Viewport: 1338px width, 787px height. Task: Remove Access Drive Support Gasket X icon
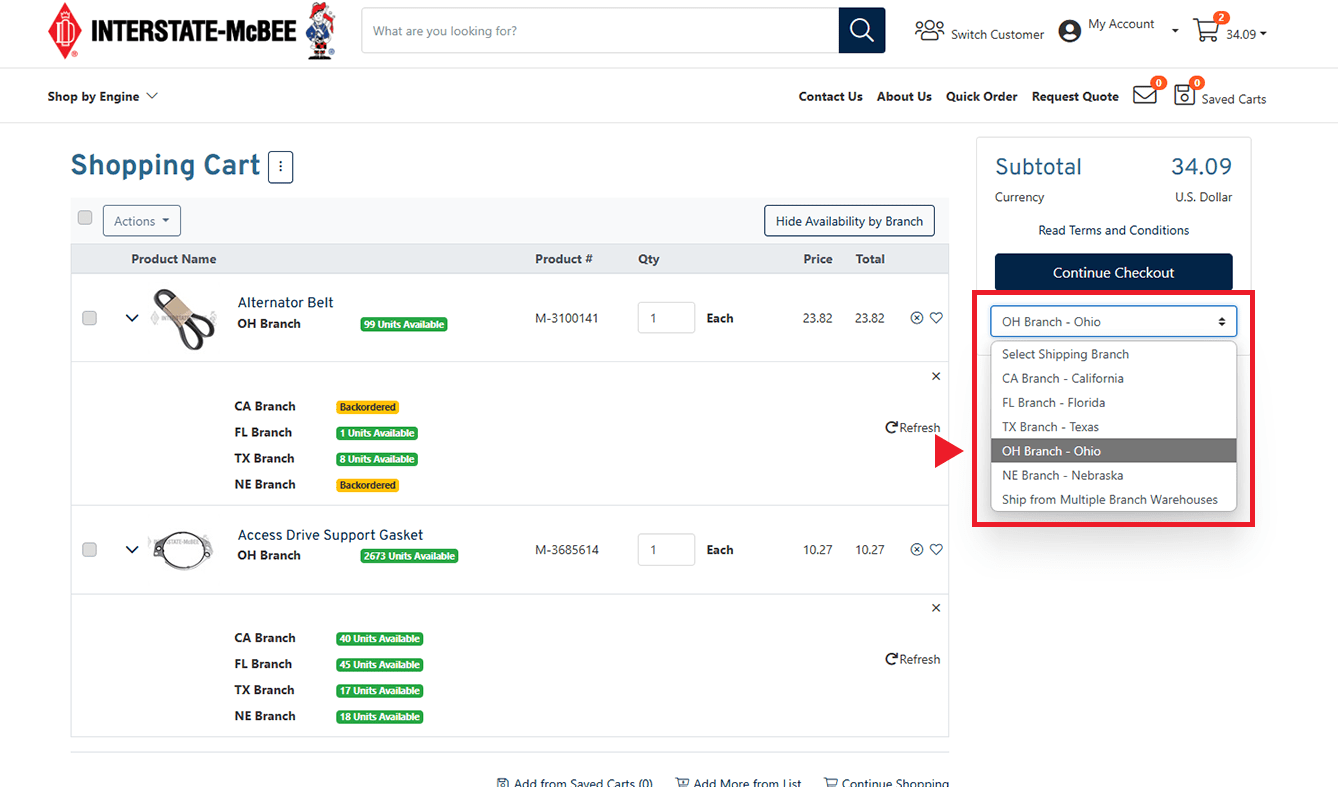click(x=917, y=549)
